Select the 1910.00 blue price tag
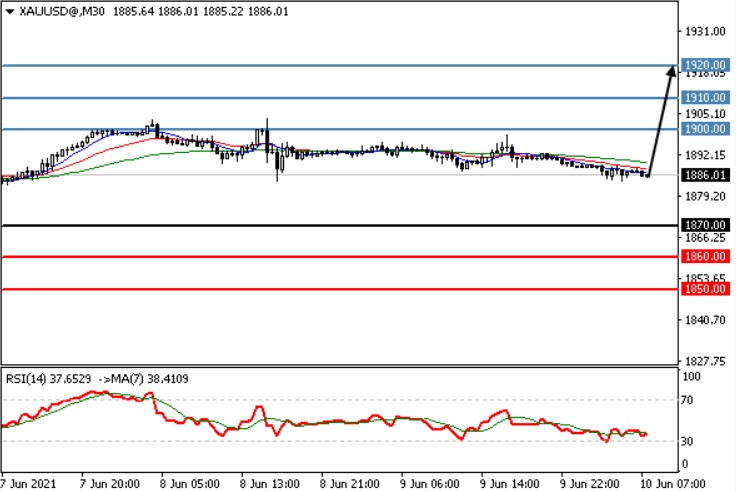This screenshot has width=736, height=492. click(x=704, y=98)
